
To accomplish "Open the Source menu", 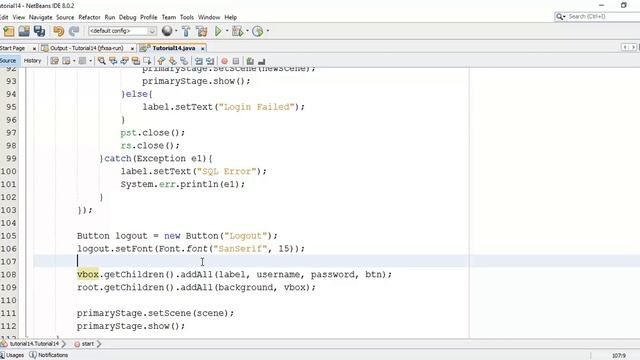I will (x=65, y=17).
